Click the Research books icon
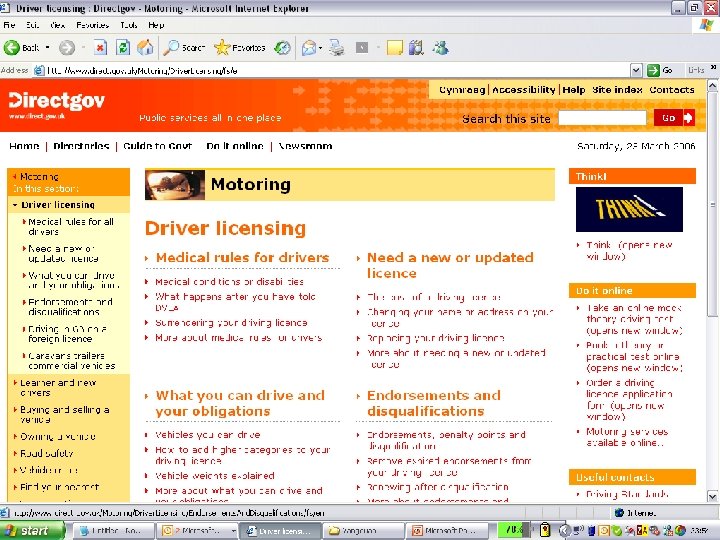The height and width of the screenshot is (540, 720). pos(416,47)
